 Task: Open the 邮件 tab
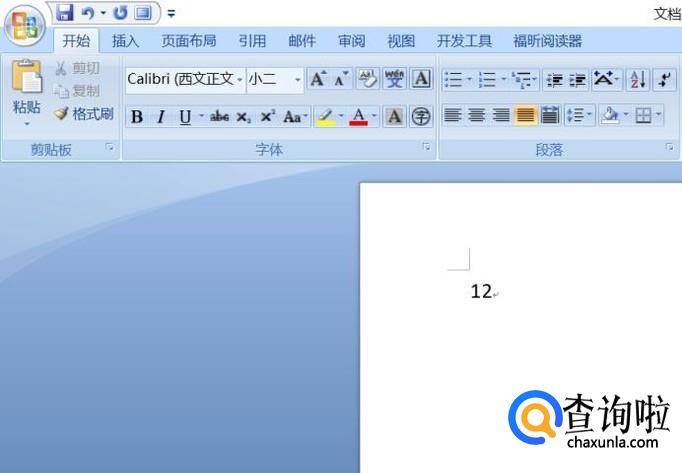302,41
